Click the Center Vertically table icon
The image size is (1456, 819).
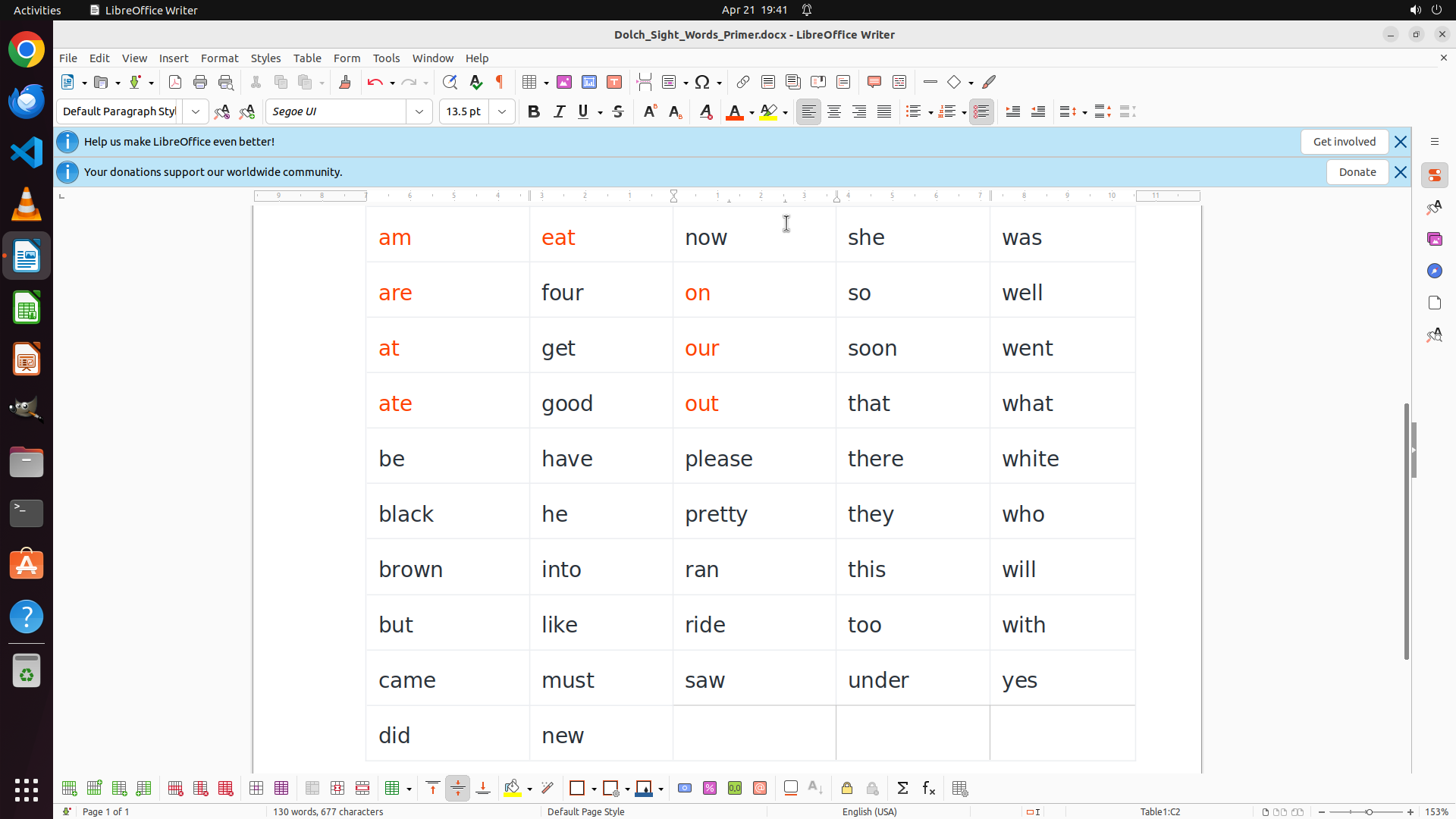pyautogui.click(x=458, y=789)
